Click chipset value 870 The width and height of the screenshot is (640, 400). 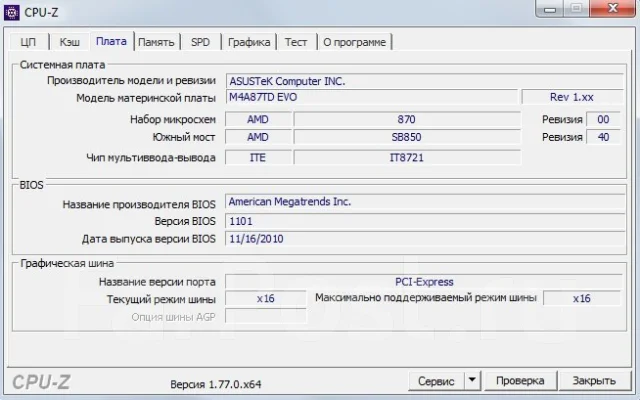click(407, 119)
